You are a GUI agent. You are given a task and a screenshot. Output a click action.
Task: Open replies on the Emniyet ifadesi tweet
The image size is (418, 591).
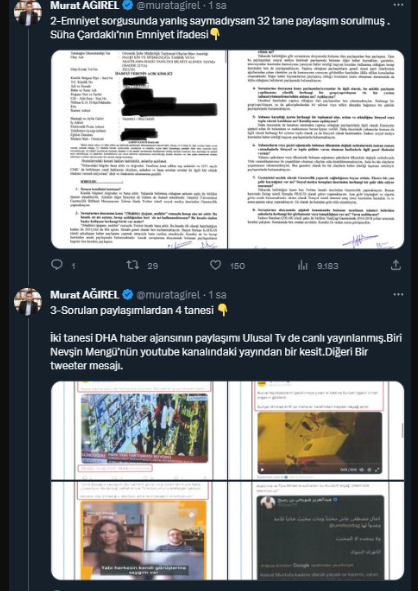[63, 265]
